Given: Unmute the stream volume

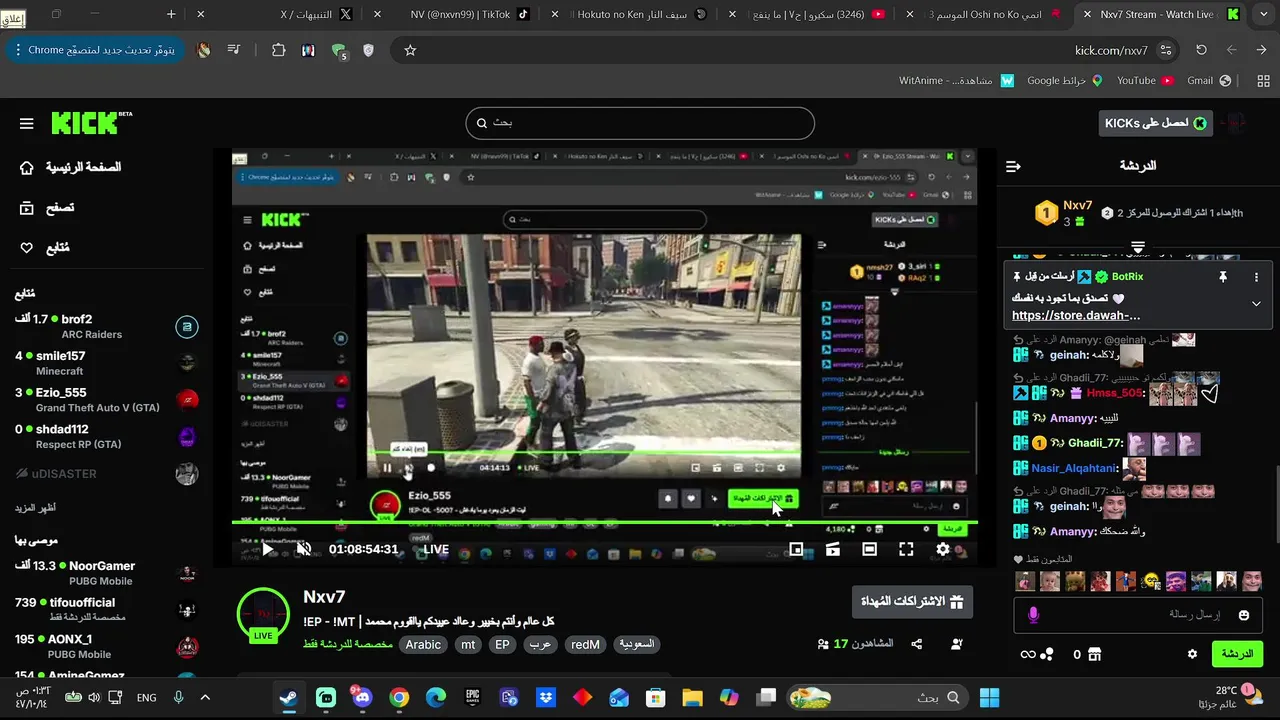Looking at the screenshot, I should (304, 549).
